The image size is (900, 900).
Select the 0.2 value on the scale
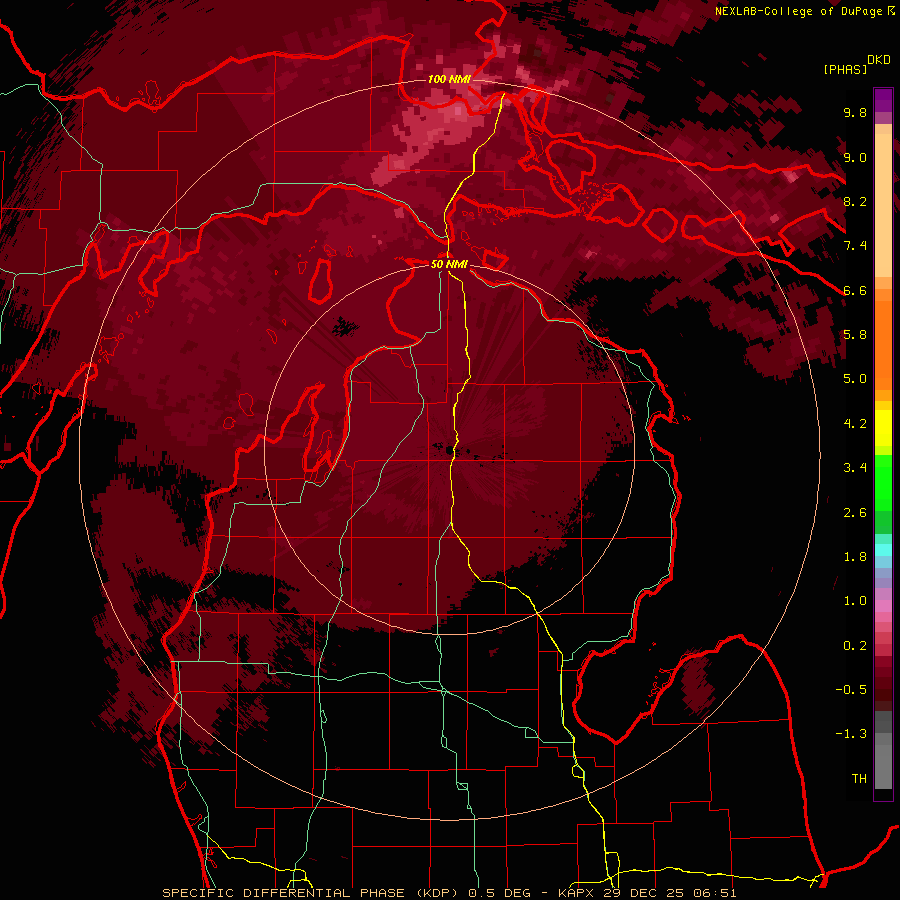click(x=855, y=646)
